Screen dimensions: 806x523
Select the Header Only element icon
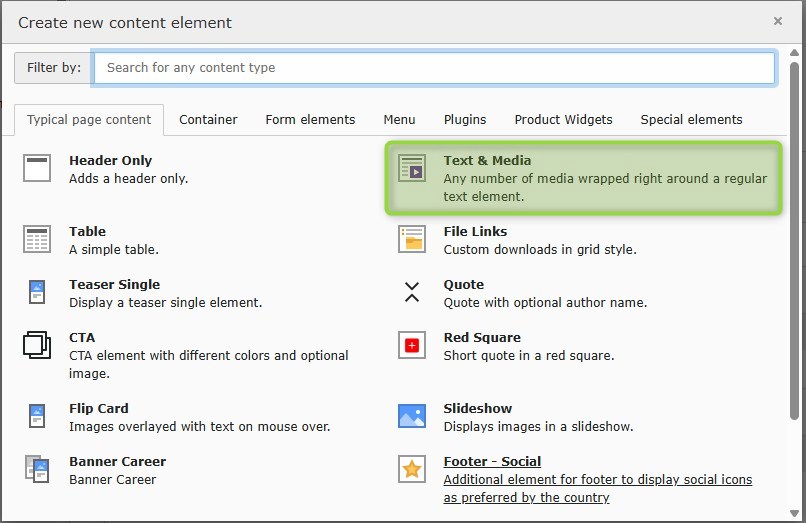coord(37,169)
